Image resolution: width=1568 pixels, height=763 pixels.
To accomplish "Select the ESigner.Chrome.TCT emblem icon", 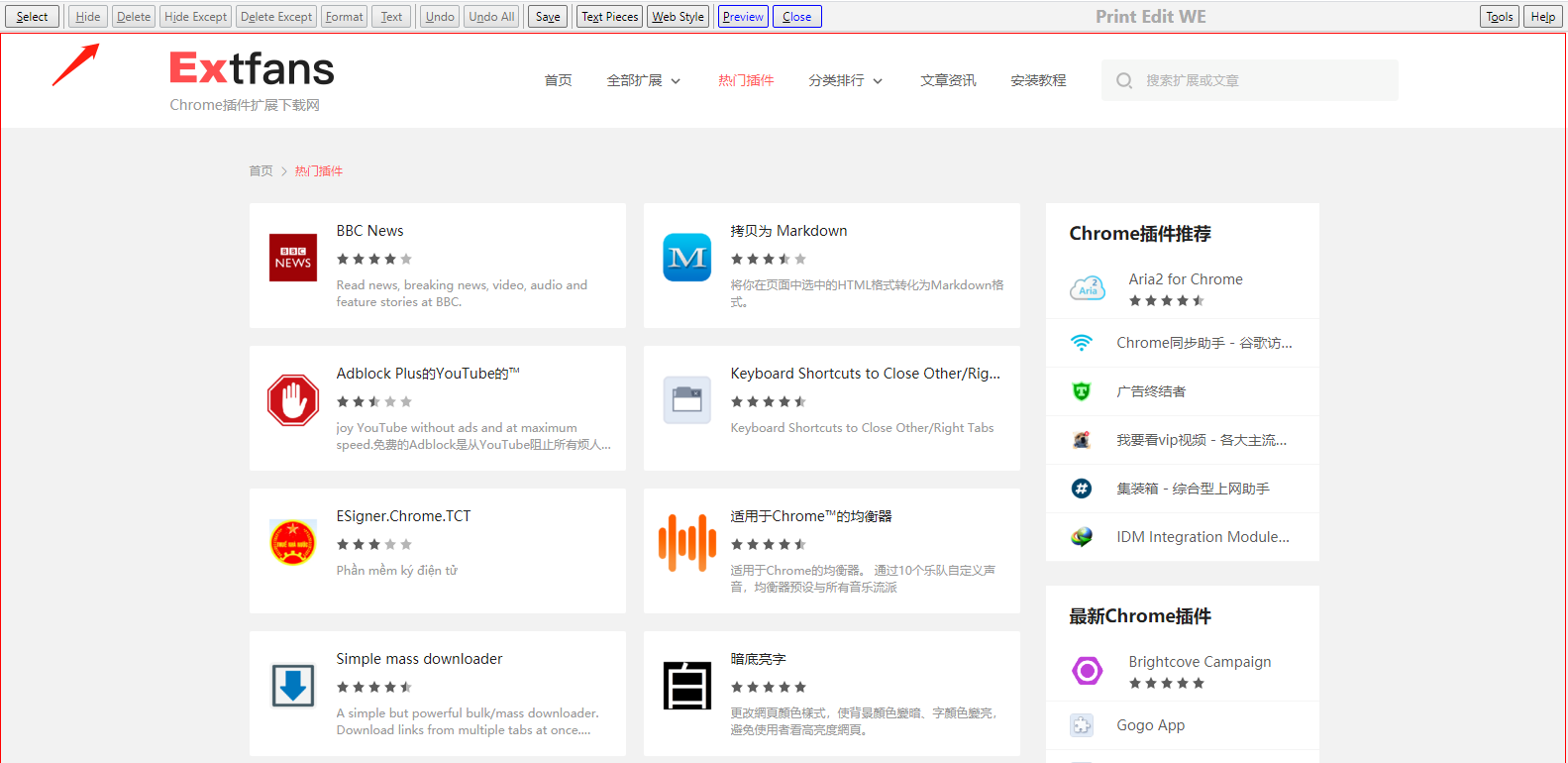I will click(x=293, y=543).
